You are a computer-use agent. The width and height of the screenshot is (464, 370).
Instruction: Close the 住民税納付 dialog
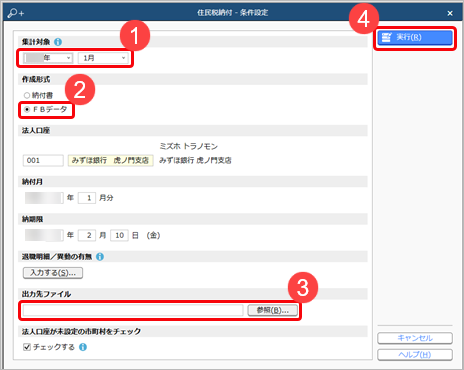(x=450, y=13)
